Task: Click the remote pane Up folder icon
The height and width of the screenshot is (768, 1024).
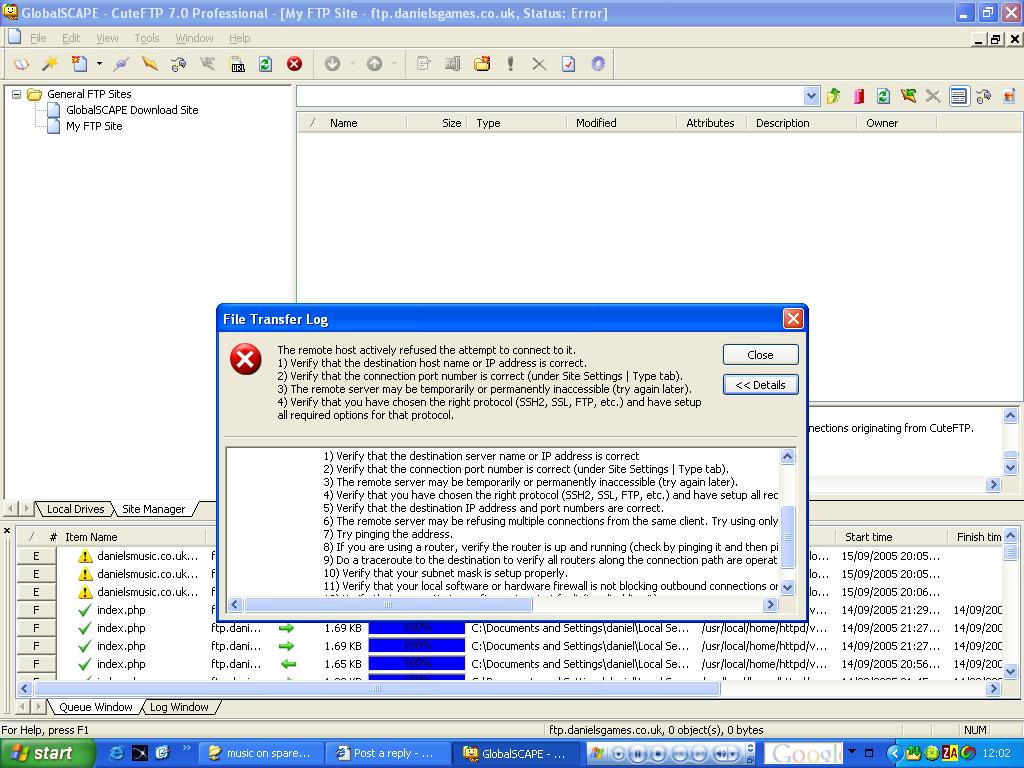Action: pyautogui.click(x=833, y=97)
